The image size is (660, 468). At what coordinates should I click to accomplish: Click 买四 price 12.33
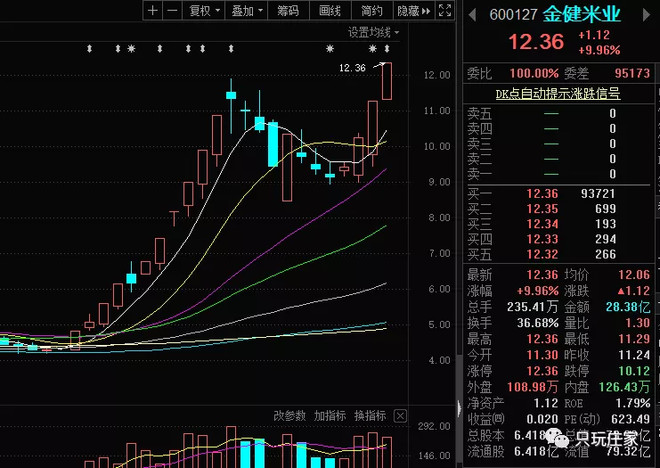pos(542,239)
